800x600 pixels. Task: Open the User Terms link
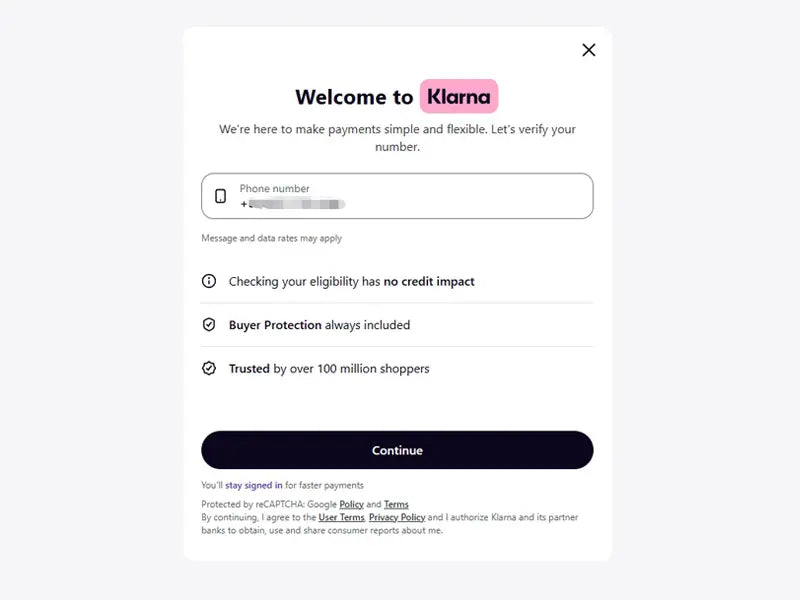[x=341, y=517]
